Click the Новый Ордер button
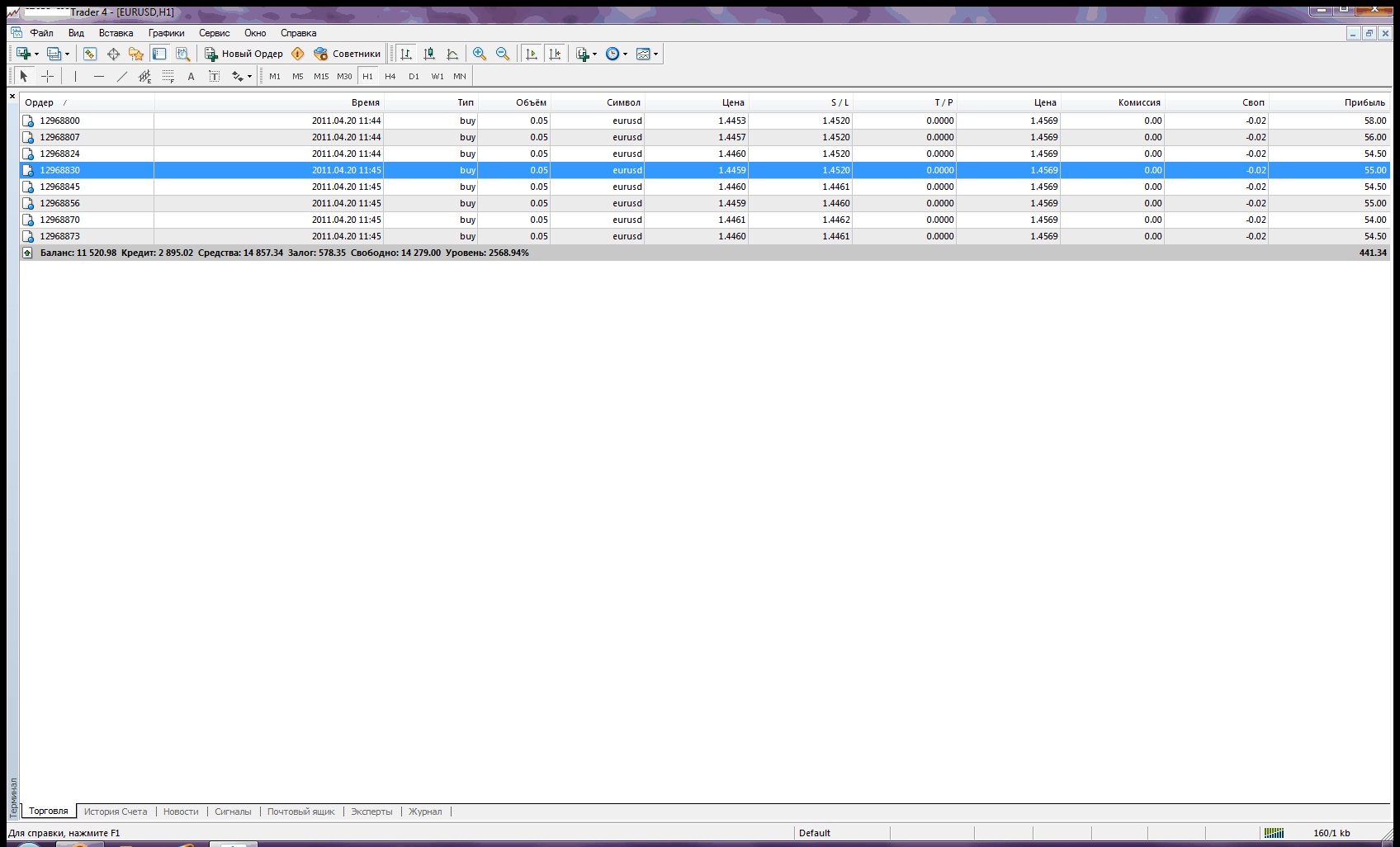 [244, 54]
